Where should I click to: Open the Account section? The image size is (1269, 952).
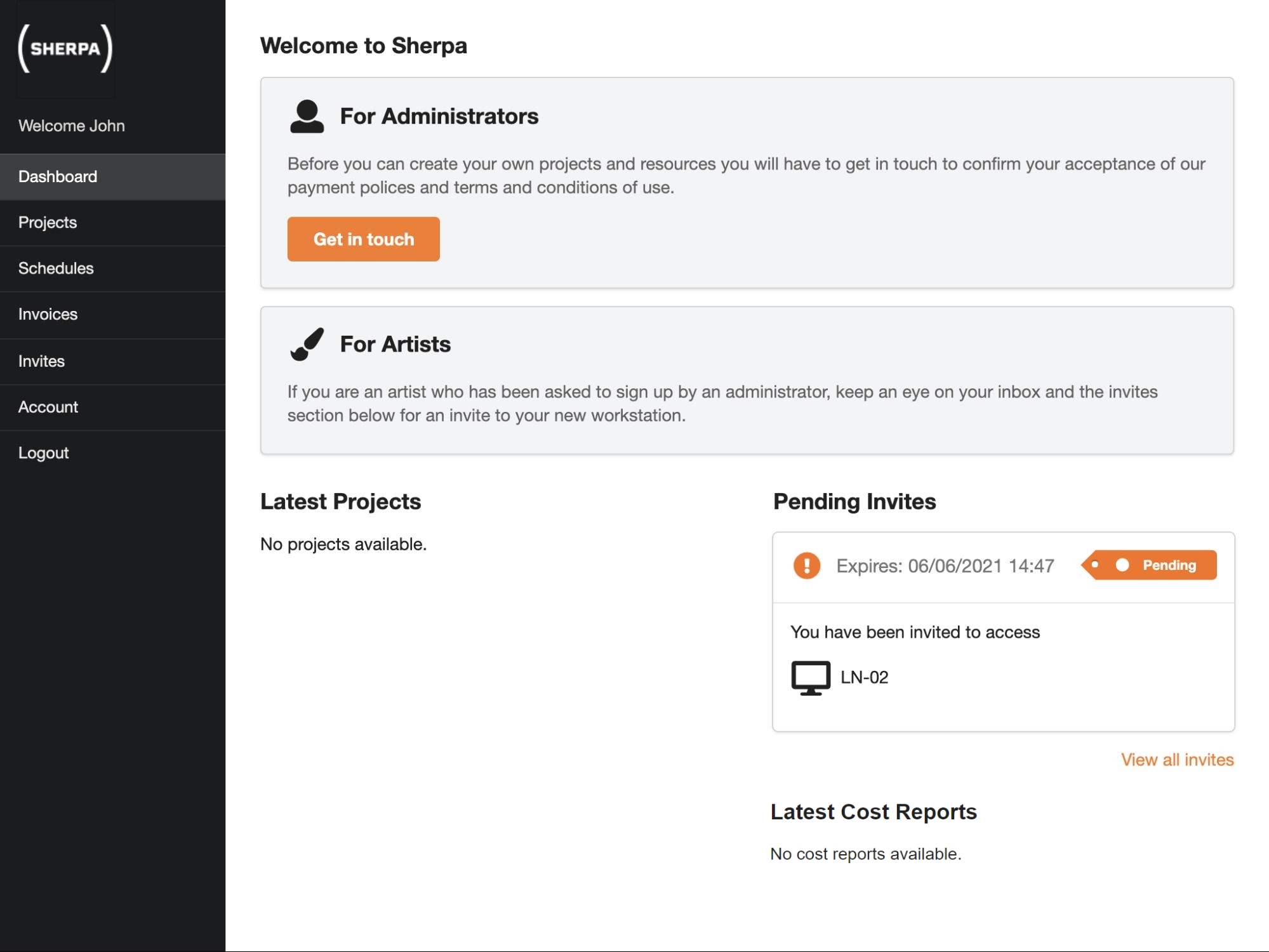point(48,407)
